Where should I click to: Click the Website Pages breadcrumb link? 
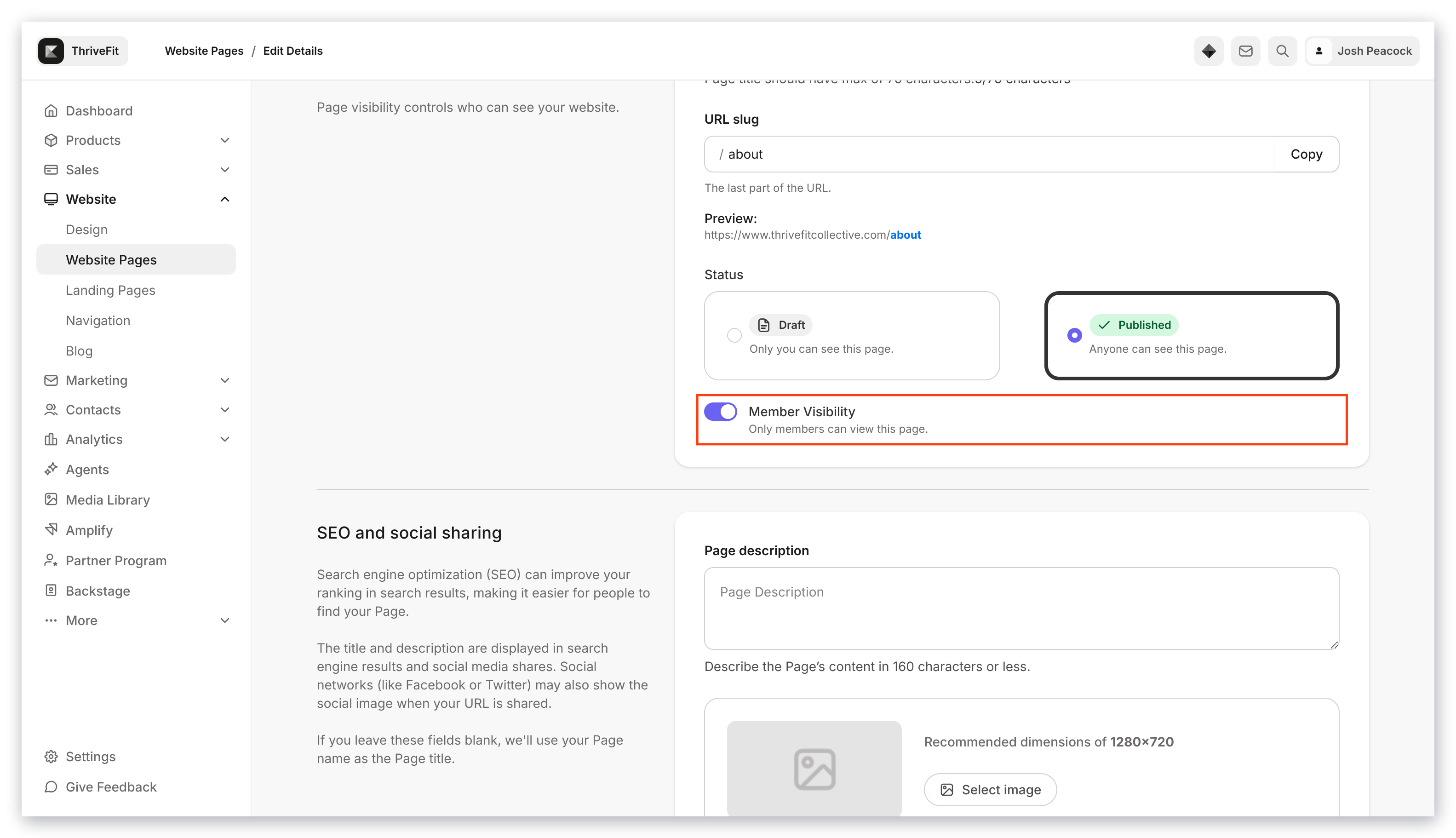pos(204,51)
